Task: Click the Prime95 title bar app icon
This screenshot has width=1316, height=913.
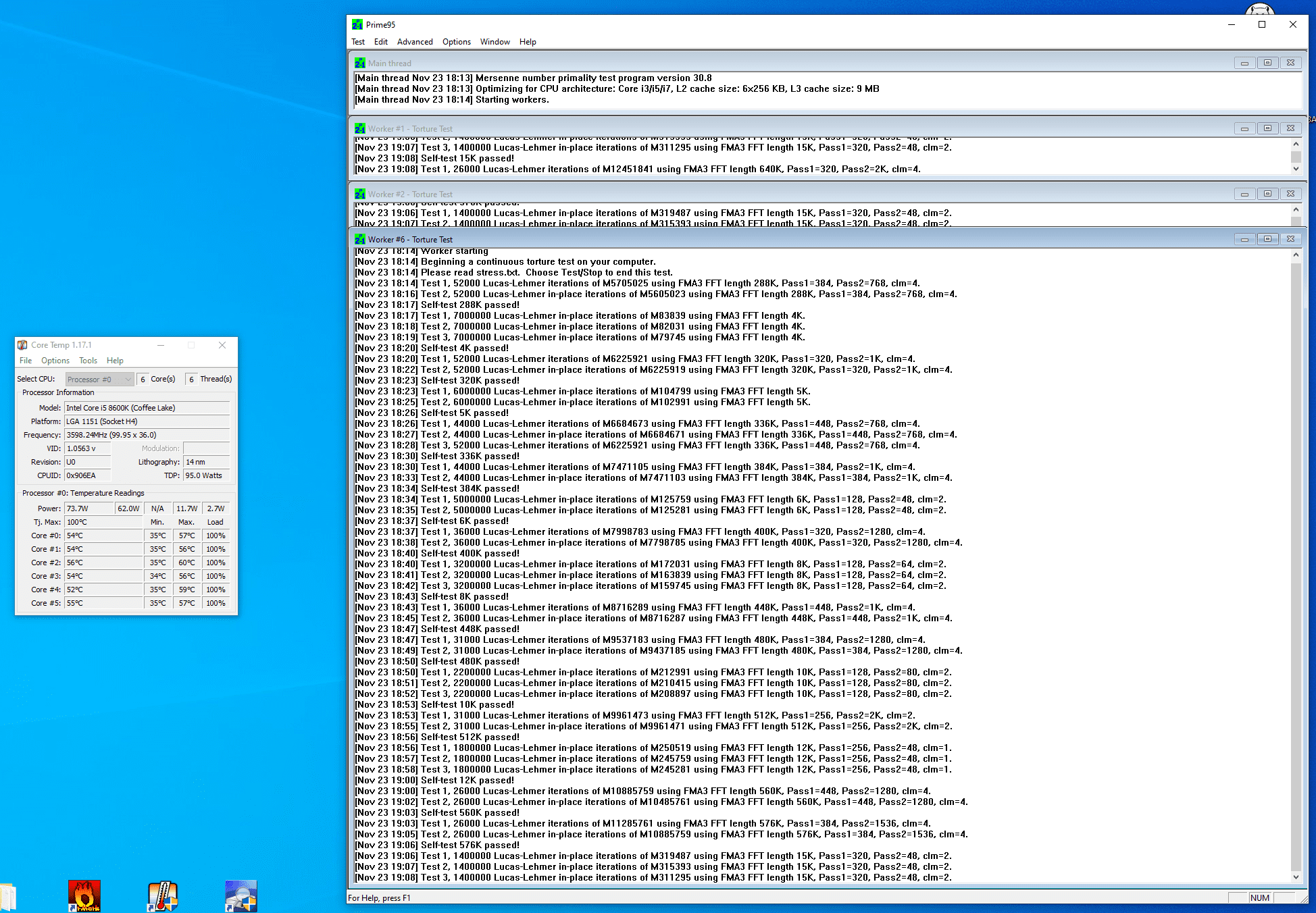Action: coord(357,24)
